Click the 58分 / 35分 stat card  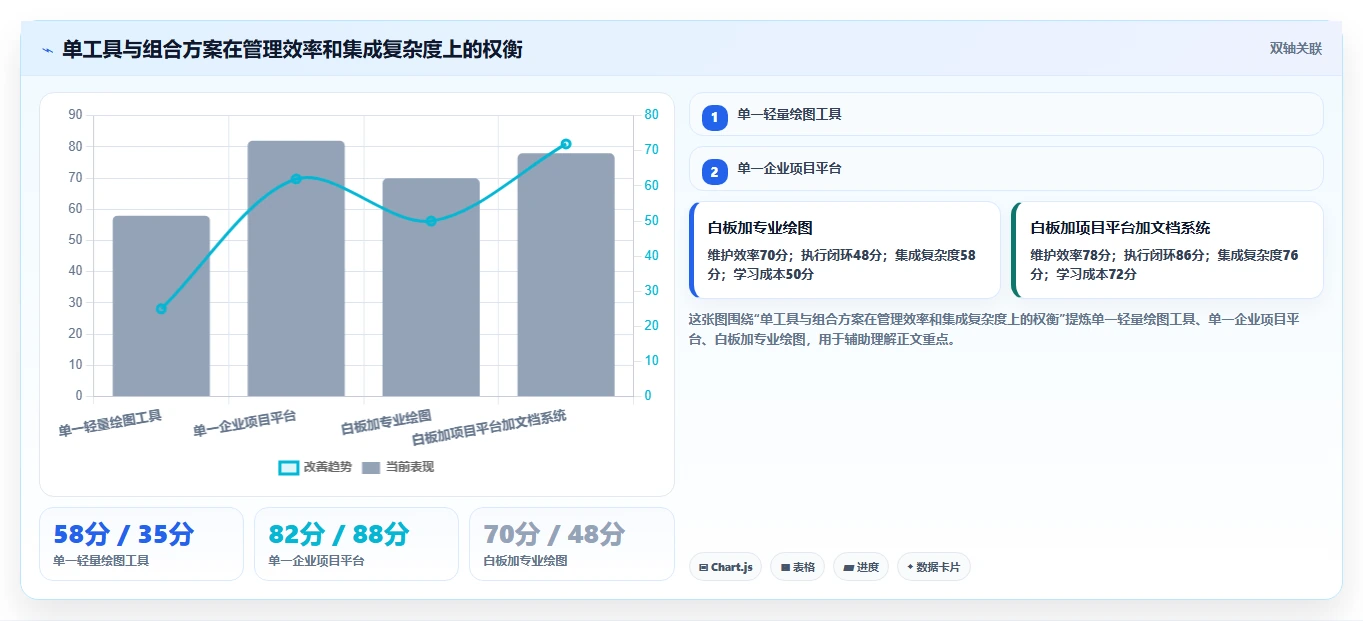pyautogui.click(x=141, y=544)
